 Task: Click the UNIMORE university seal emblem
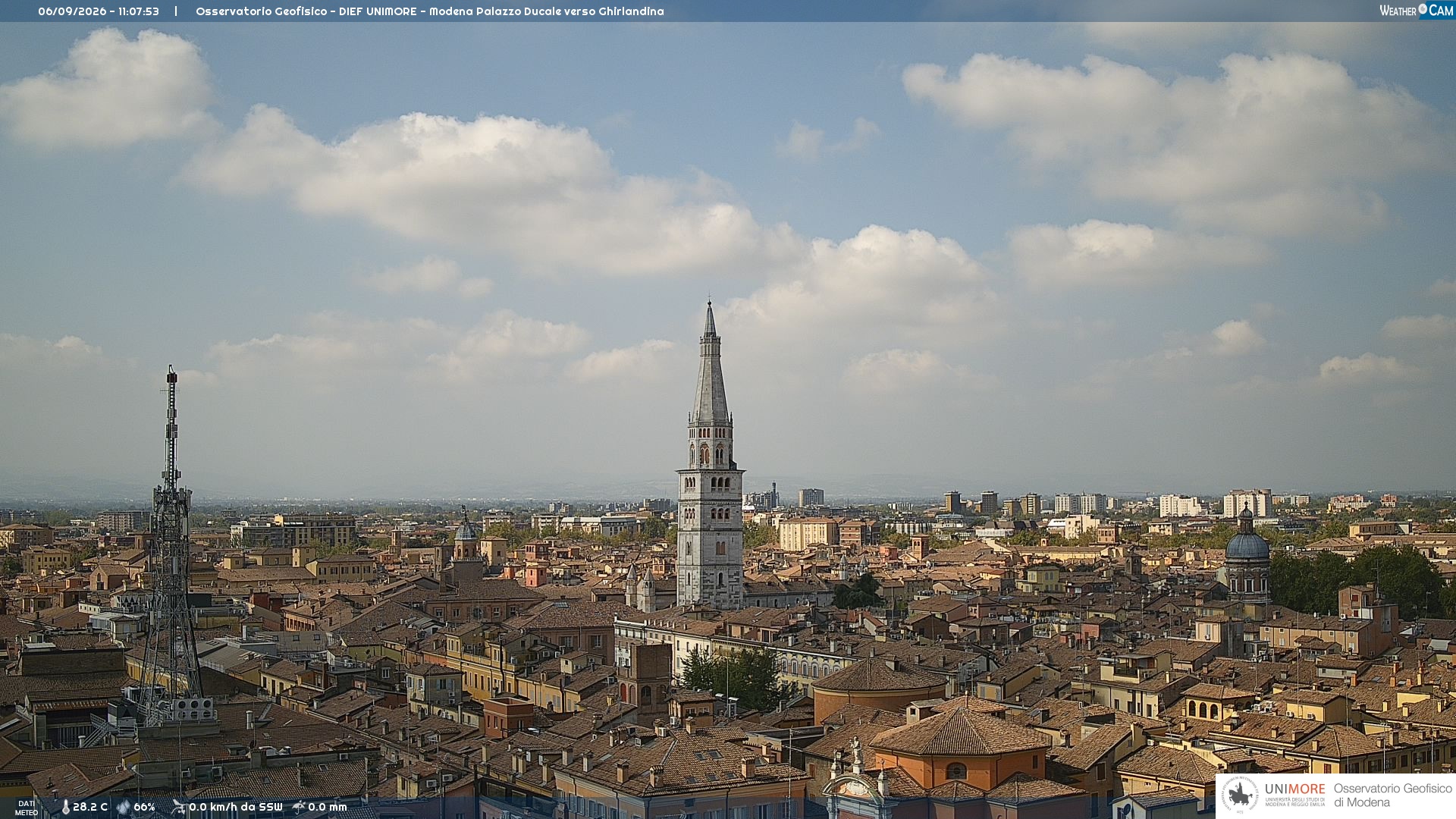pyautogui.click(x=1240, y=795)
